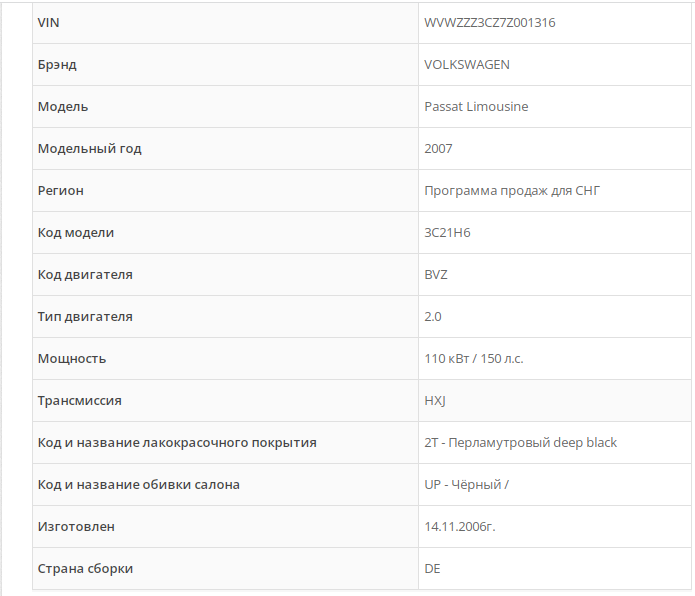Click the Passat Limousine model value
Viewport: 695px width, 596px height.
[476, 106]
